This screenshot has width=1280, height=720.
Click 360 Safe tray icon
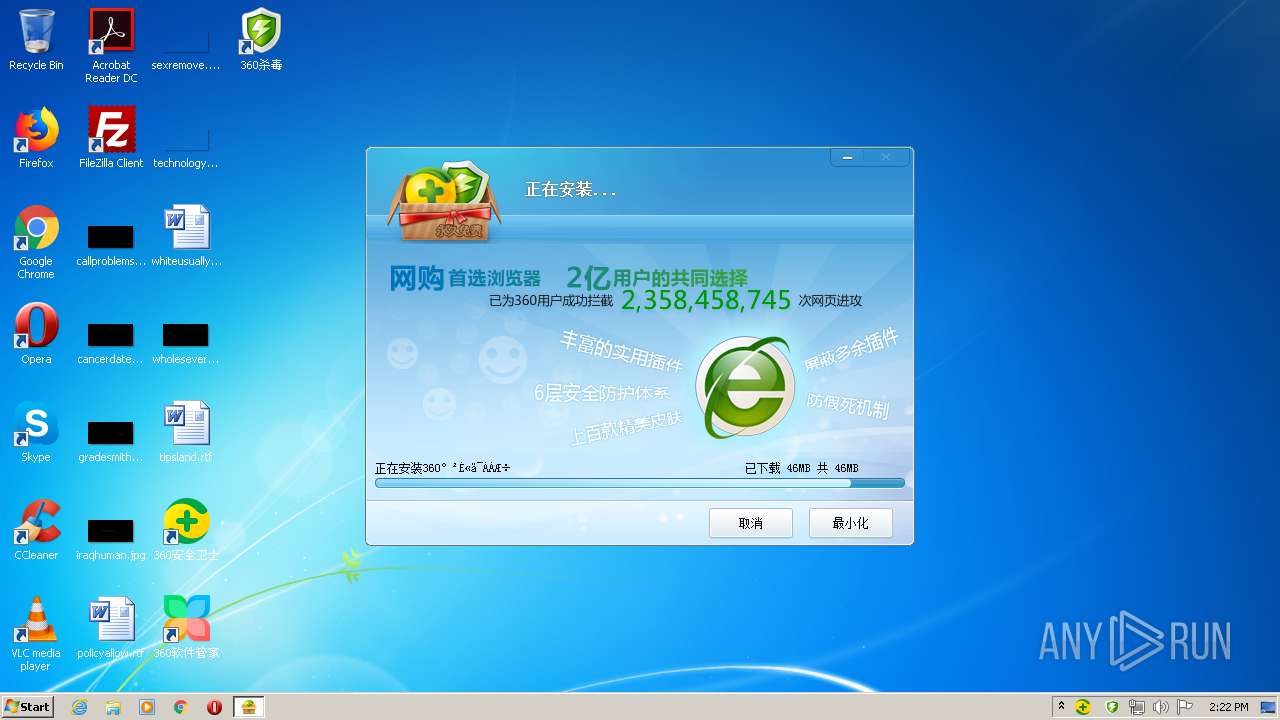click(x=1083, y=707)
